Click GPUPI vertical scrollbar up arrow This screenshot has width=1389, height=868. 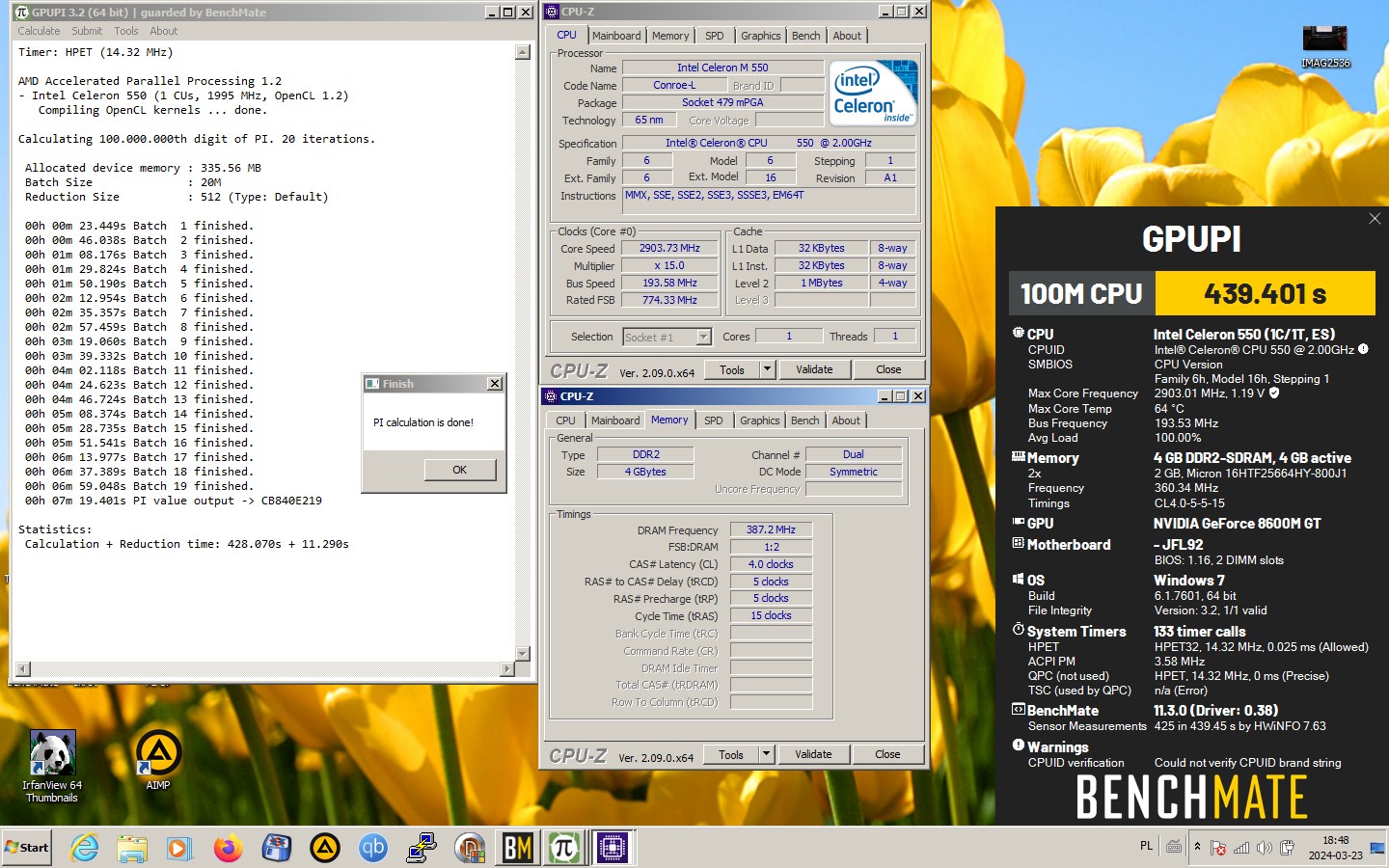tap(523, 52)
